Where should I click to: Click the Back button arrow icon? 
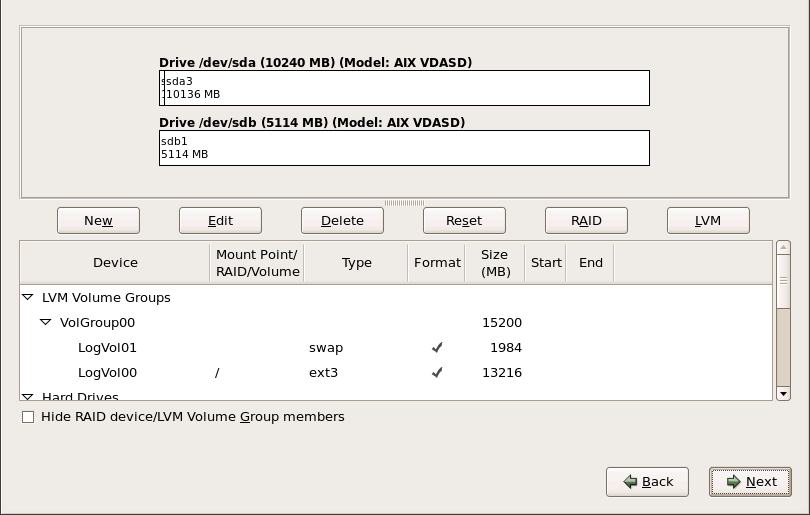point(630,481)
